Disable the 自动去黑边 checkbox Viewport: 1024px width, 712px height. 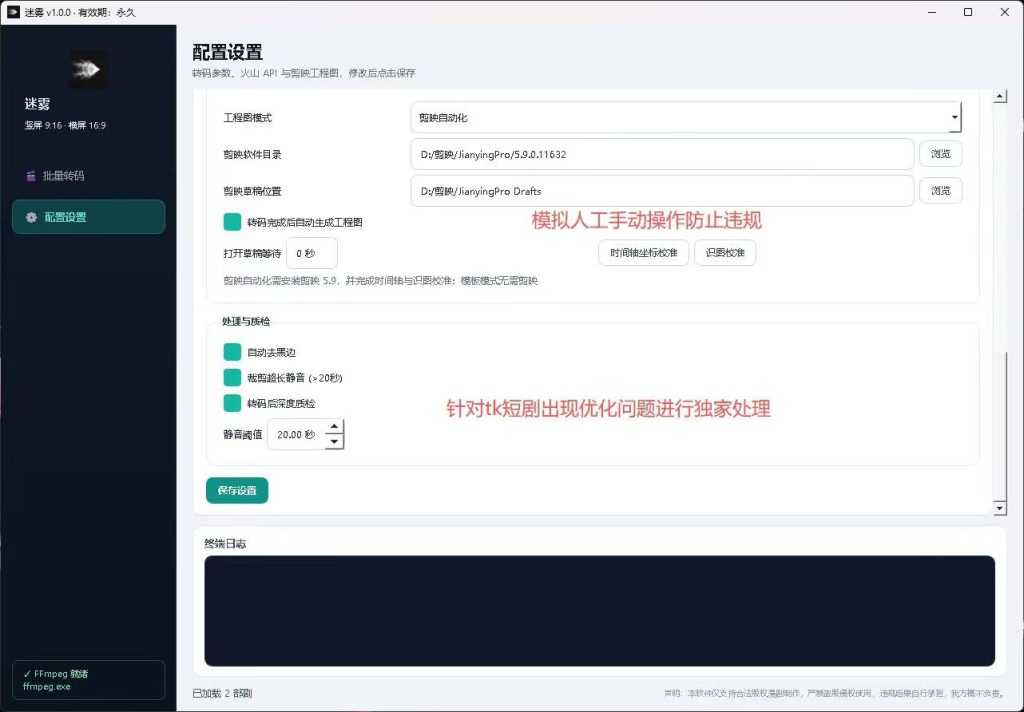coord(232,352)
